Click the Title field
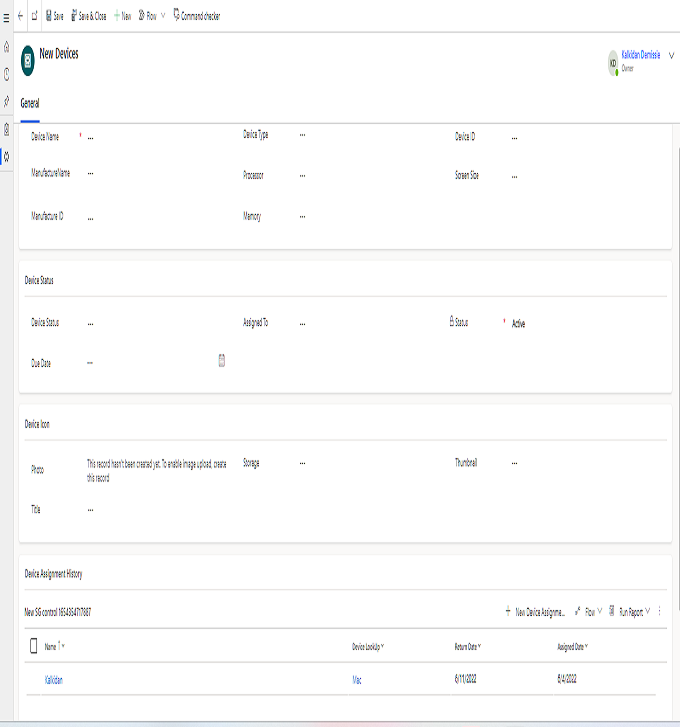Viewport: 680px width, 727px height. click(x=158, y=510)
